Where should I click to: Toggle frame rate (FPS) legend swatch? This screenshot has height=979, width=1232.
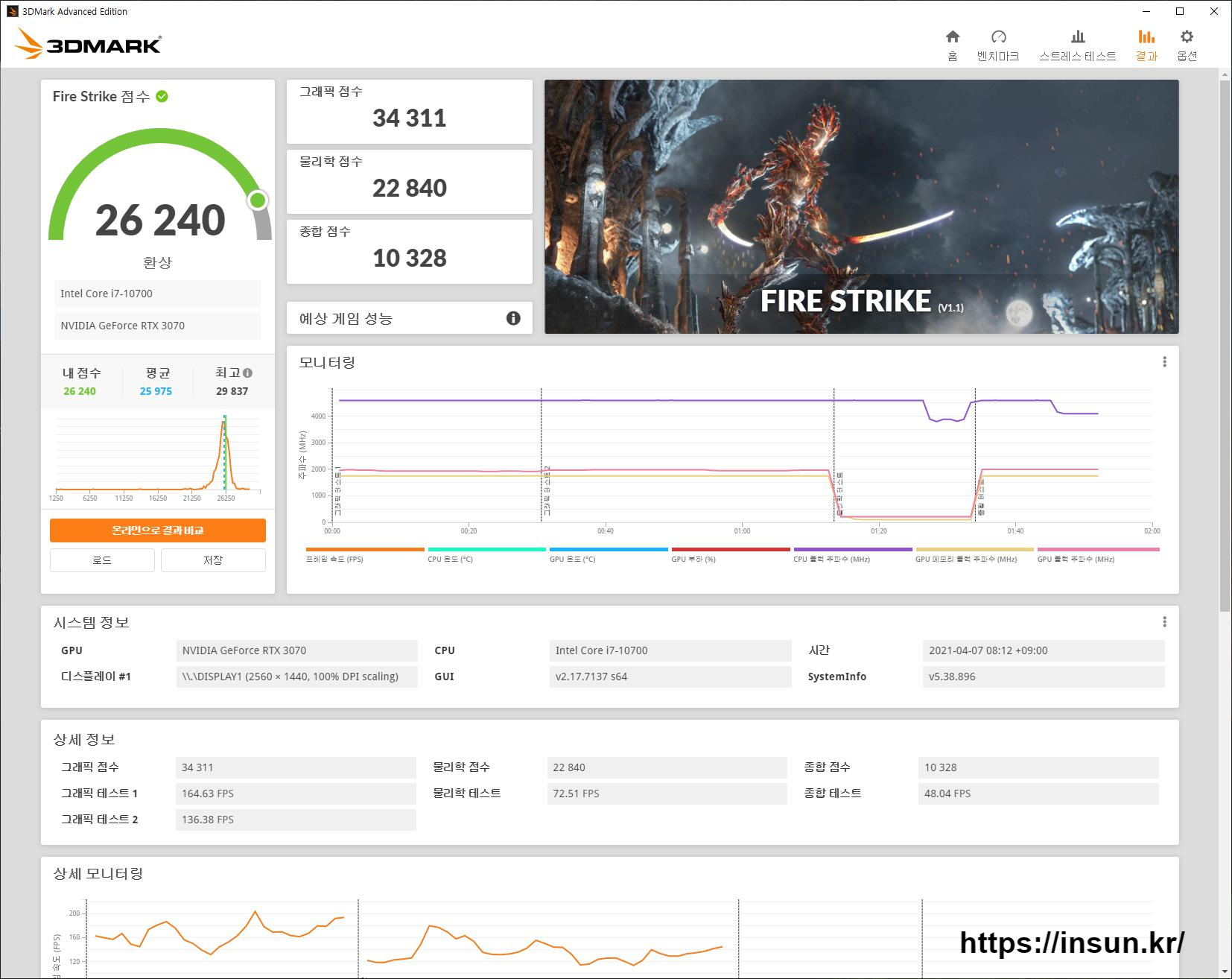point(365,549)
